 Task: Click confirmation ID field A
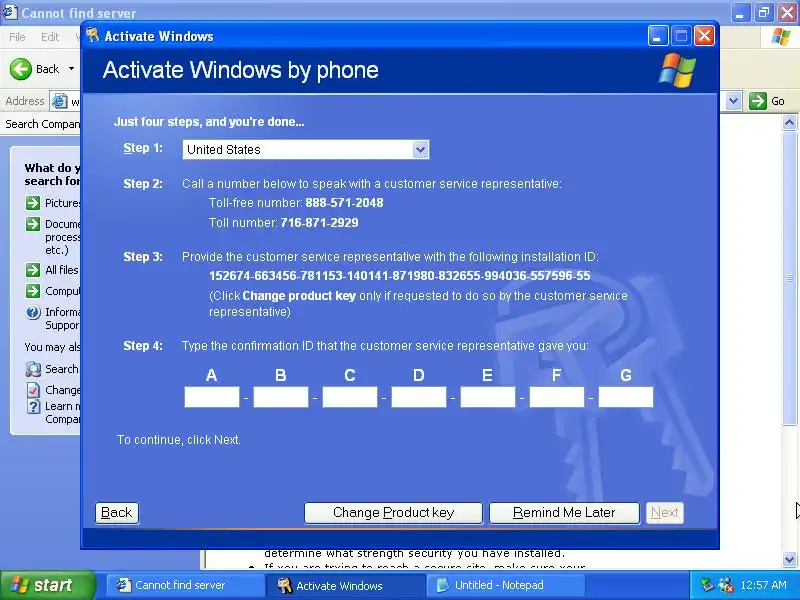click(212, 397)
